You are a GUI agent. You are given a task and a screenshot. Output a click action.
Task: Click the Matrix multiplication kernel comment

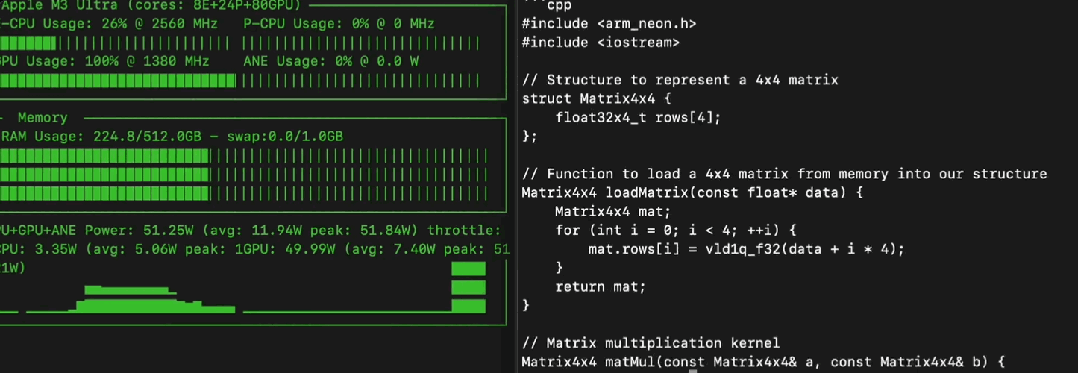[651, 343]
